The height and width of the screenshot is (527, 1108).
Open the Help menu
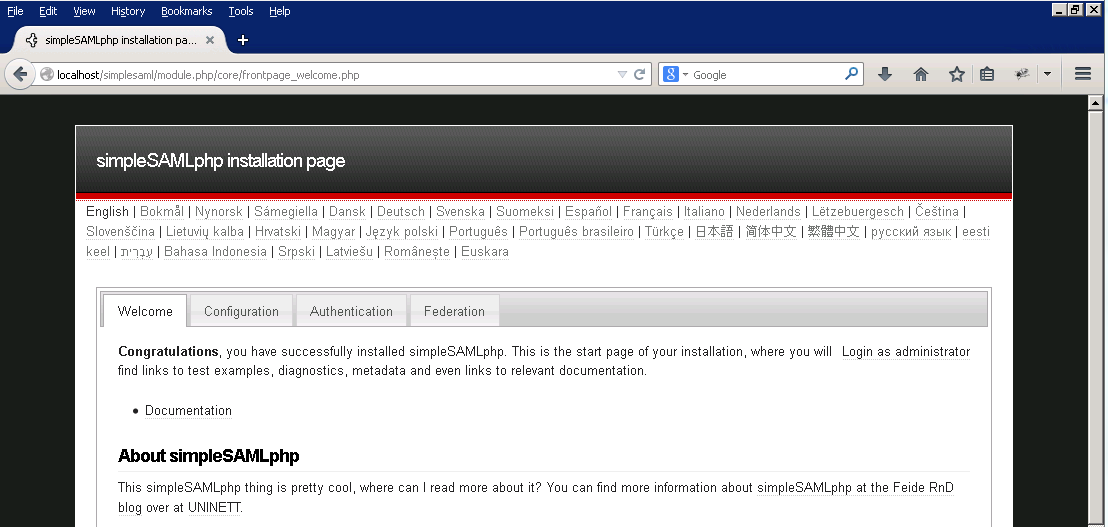click(280, 11)
